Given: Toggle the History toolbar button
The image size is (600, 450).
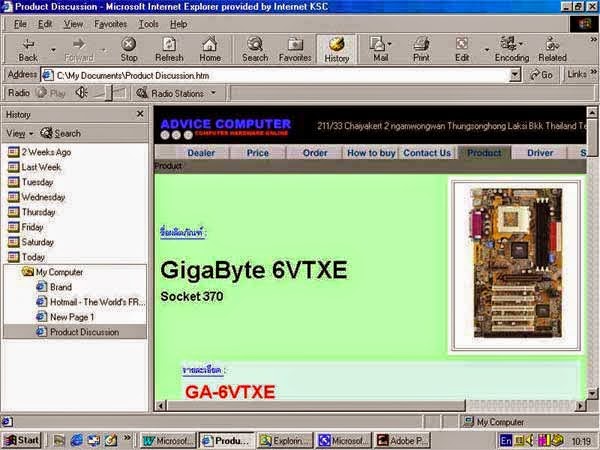Looking at the screenshot, I should pyautogui.click(x=337, y=50).
